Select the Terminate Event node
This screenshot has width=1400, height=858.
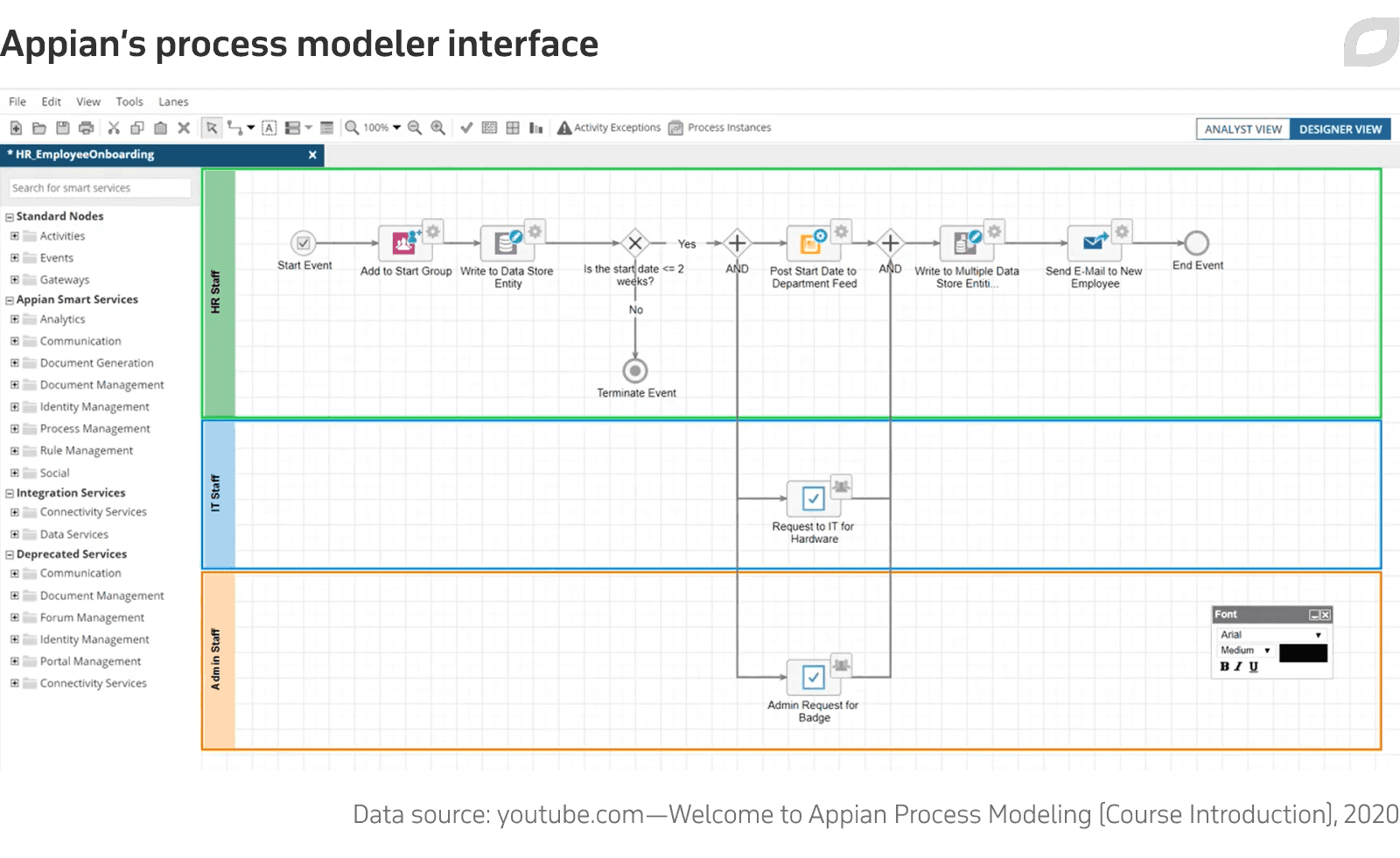click(x=635, y=370)
